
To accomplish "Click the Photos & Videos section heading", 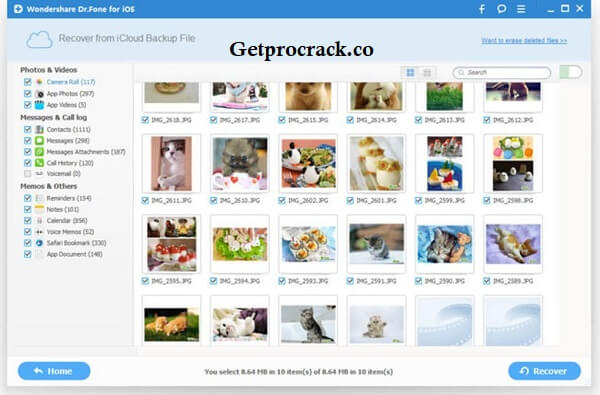I will pos(49,70).
